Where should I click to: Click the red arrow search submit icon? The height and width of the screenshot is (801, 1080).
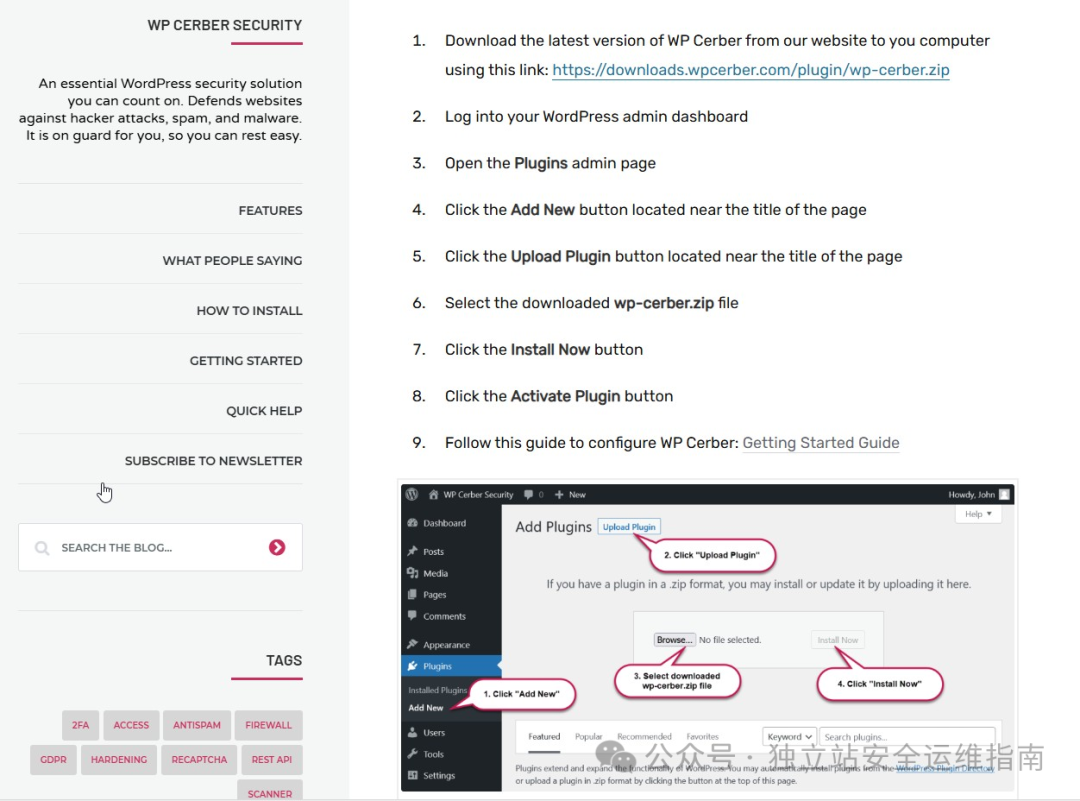point(277,547)
